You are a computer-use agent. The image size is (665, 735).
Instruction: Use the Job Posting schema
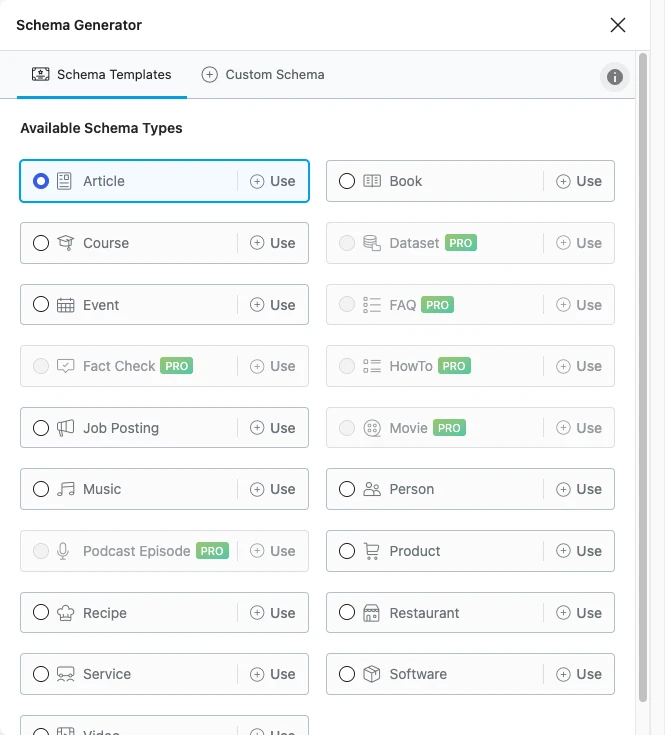(273, 428)
